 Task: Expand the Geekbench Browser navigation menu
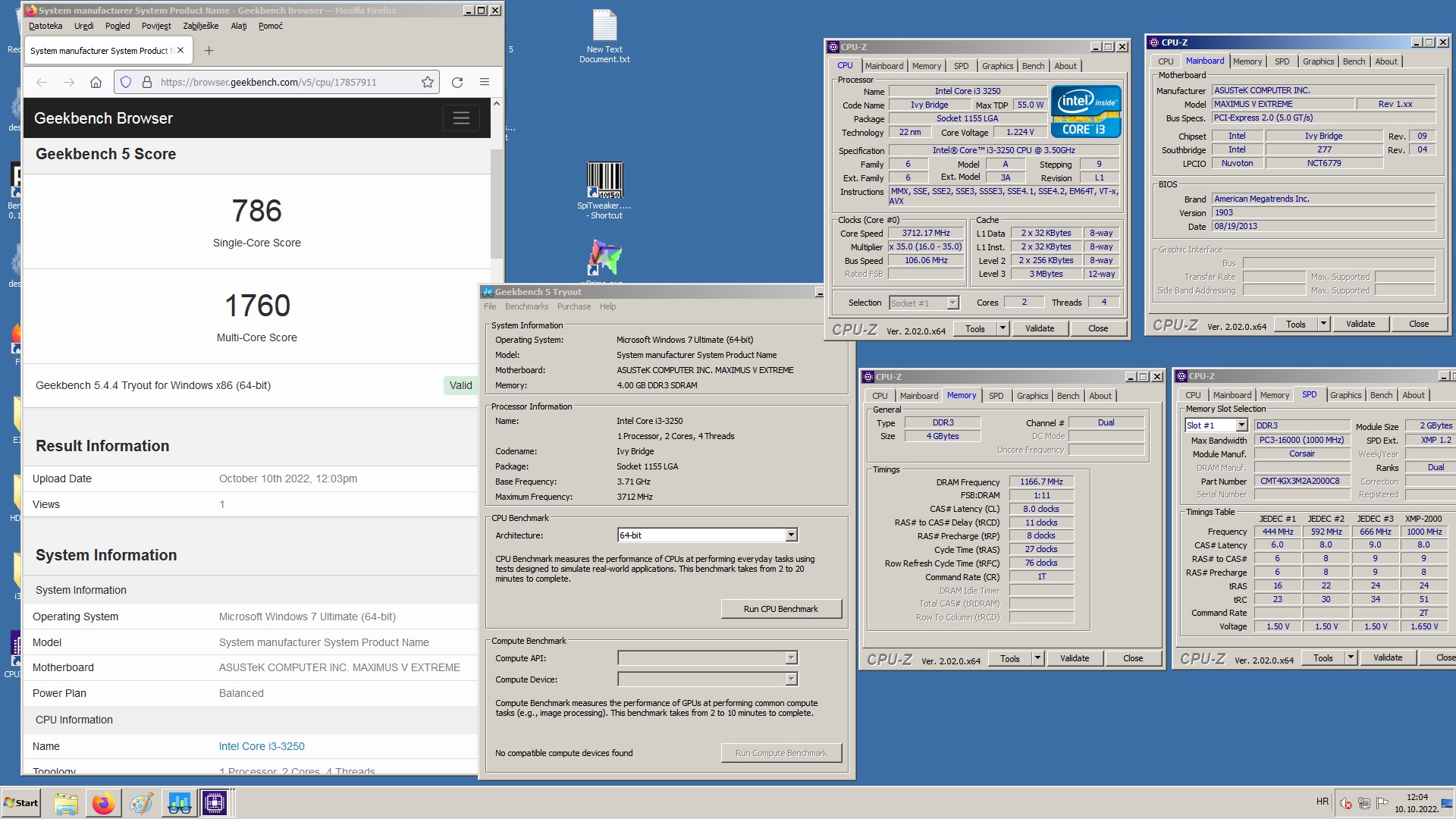461,118
